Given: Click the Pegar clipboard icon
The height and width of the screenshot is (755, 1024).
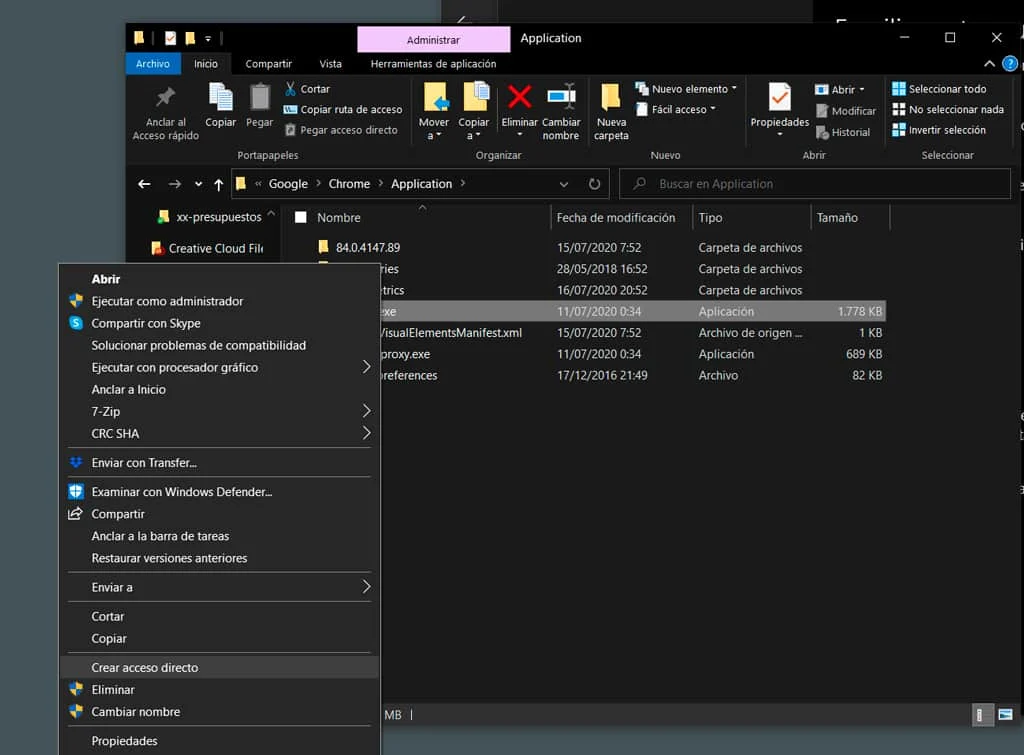Looking at the screenshot, I should pyautogui.click(x=260, y=98).
